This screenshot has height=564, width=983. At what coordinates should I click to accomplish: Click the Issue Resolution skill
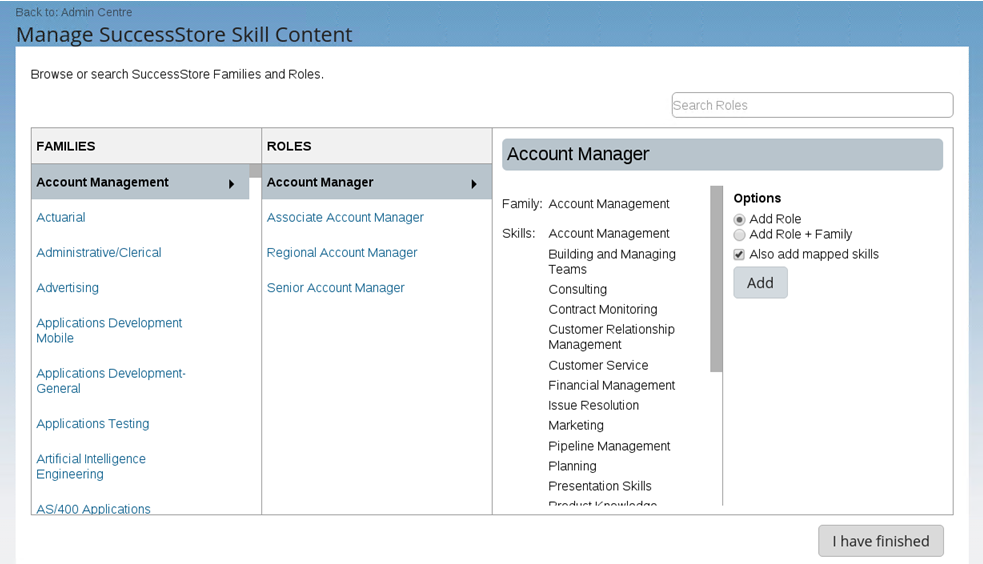593,405
